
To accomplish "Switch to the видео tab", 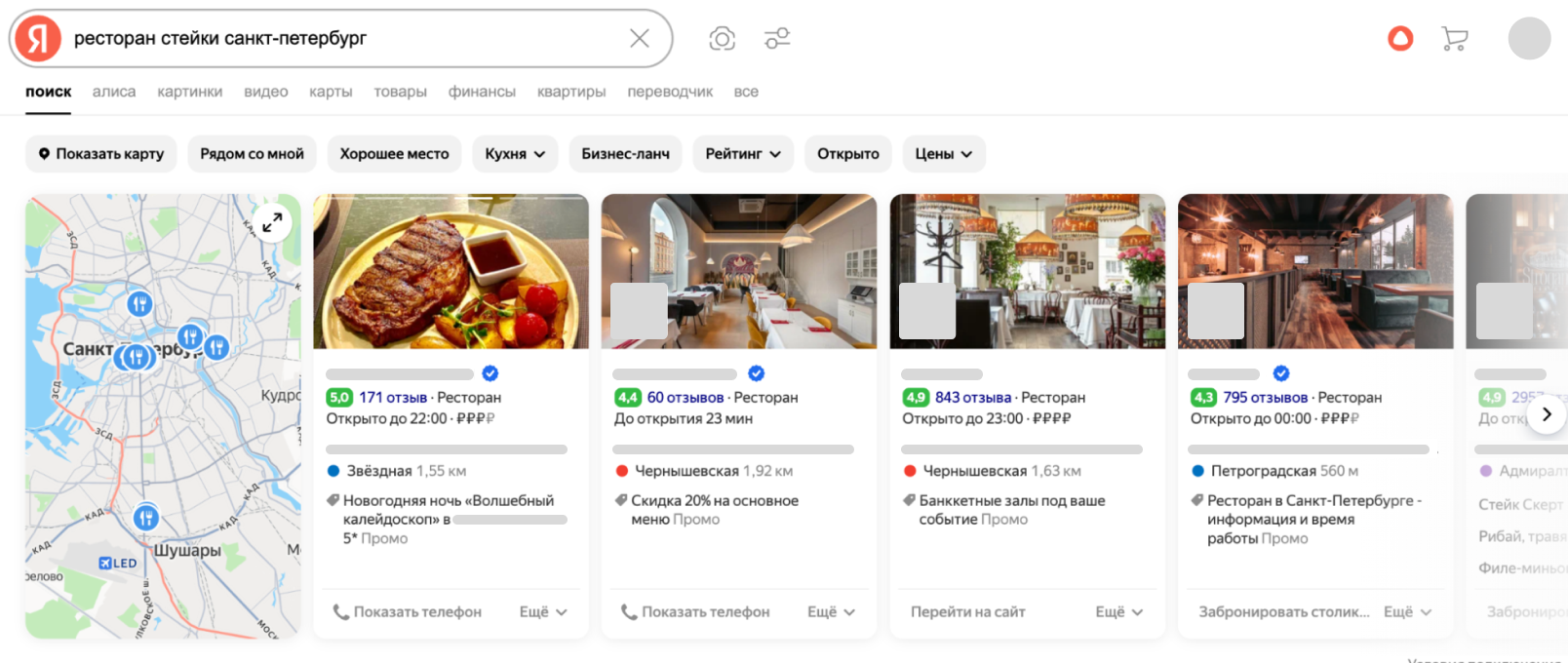I will [x=265, y=92].
